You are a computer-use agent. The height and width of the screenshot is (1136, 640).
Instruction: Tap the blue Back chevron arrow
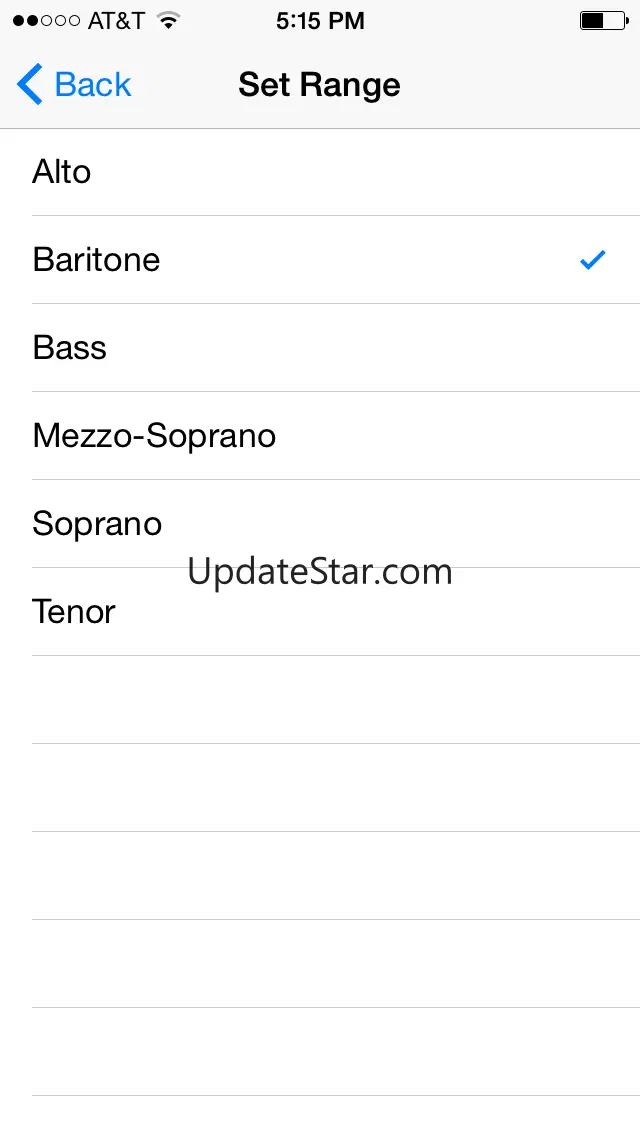click(29, 85)
